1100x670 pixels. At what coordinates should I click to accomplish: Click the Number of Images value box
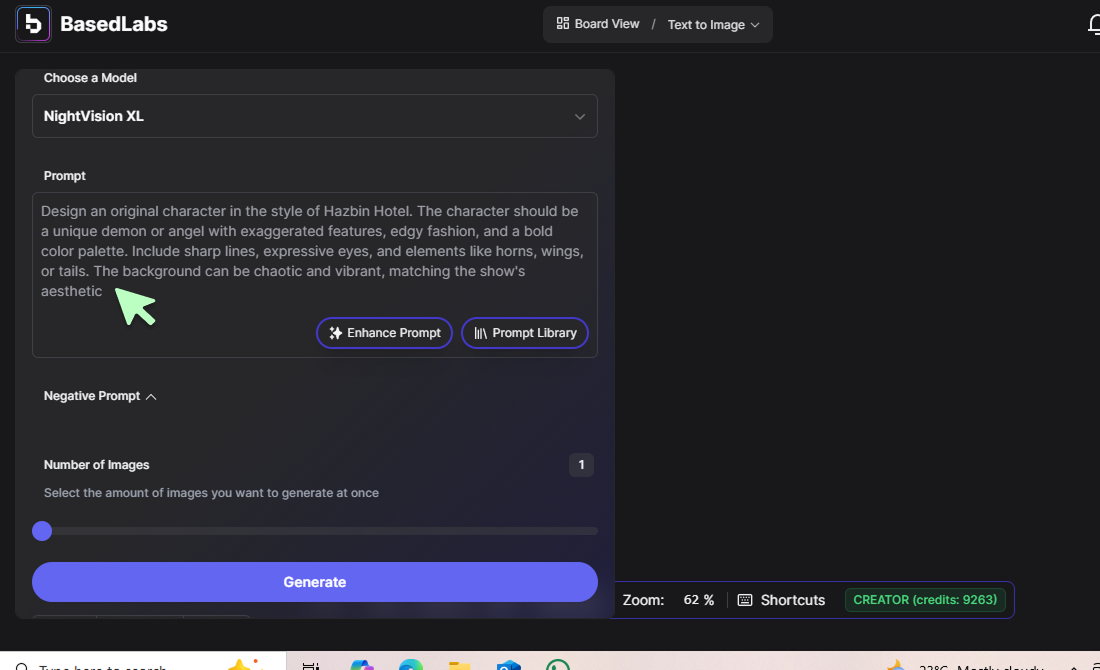click(581, 464)
